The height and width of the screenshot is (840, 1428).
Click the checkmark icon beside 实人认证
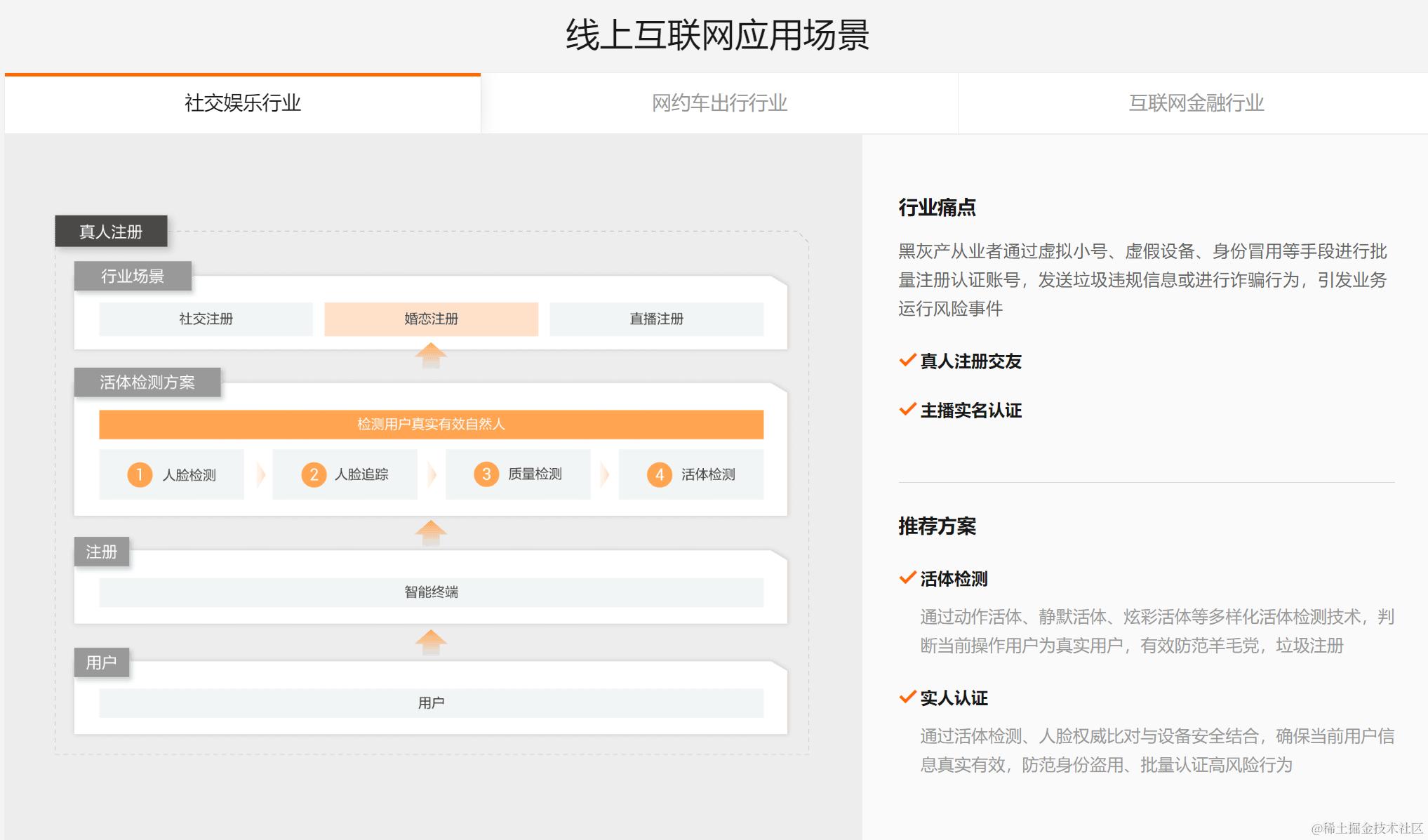coord(907,698)
